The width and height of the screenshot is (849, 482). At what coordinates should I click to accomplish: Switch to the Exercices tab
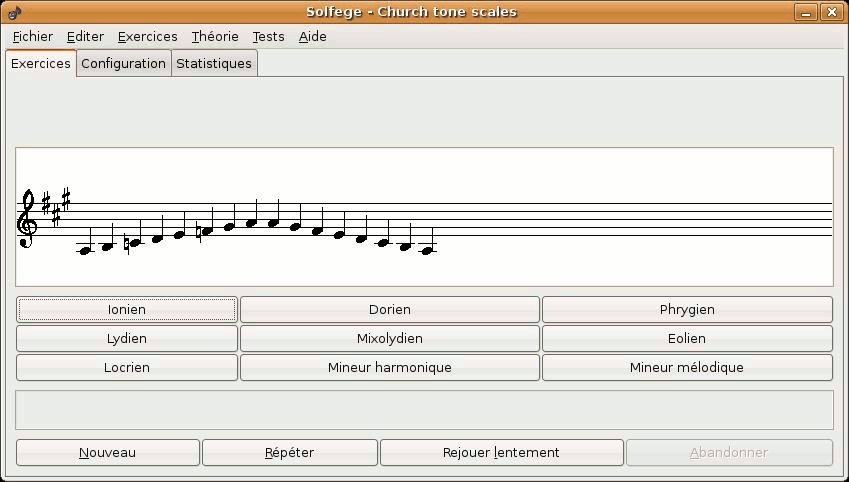[x=41, y=63]
